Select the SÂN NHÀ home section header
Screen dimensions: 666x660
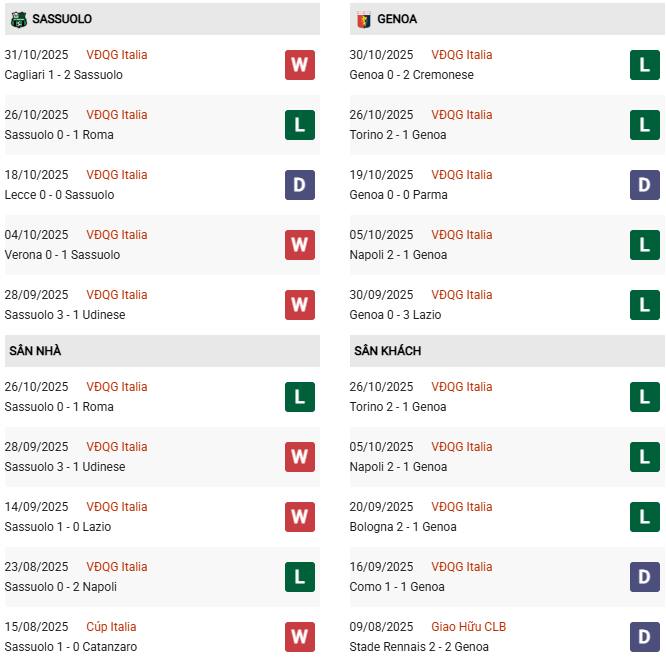coord(35,351)
